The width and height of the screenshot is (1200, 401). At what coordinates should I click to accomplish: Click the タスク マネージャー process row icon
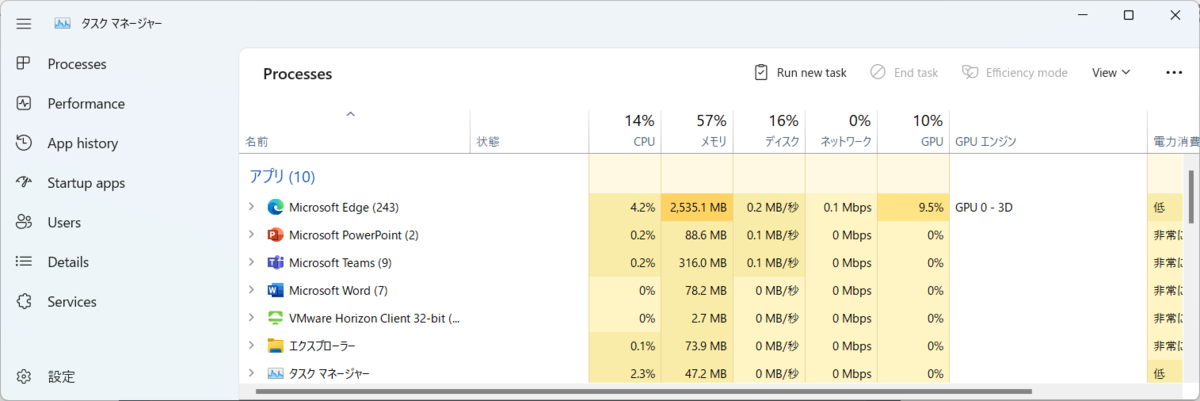[276, 373]
